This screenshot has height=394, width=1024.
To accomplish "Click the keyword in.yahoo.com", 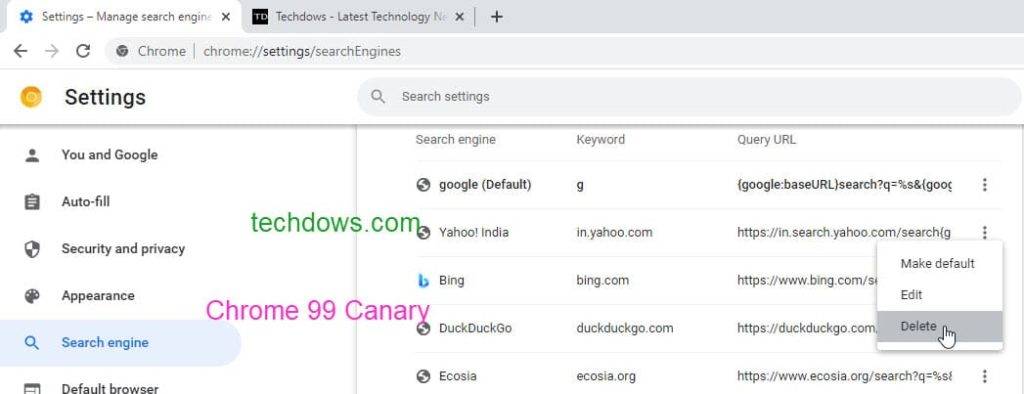I will click(615, 233).
